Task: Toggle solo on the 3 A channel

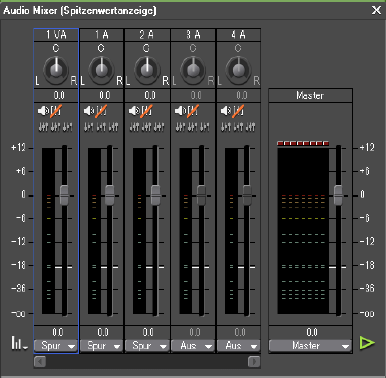Action: 193,111
